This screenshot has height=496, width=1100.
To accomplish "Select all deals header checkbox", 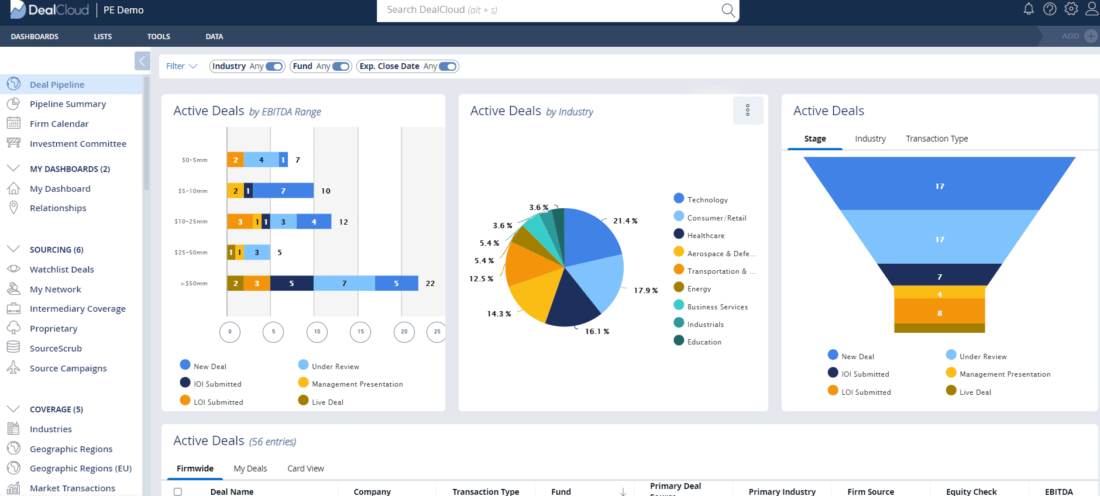I will 178,492.
